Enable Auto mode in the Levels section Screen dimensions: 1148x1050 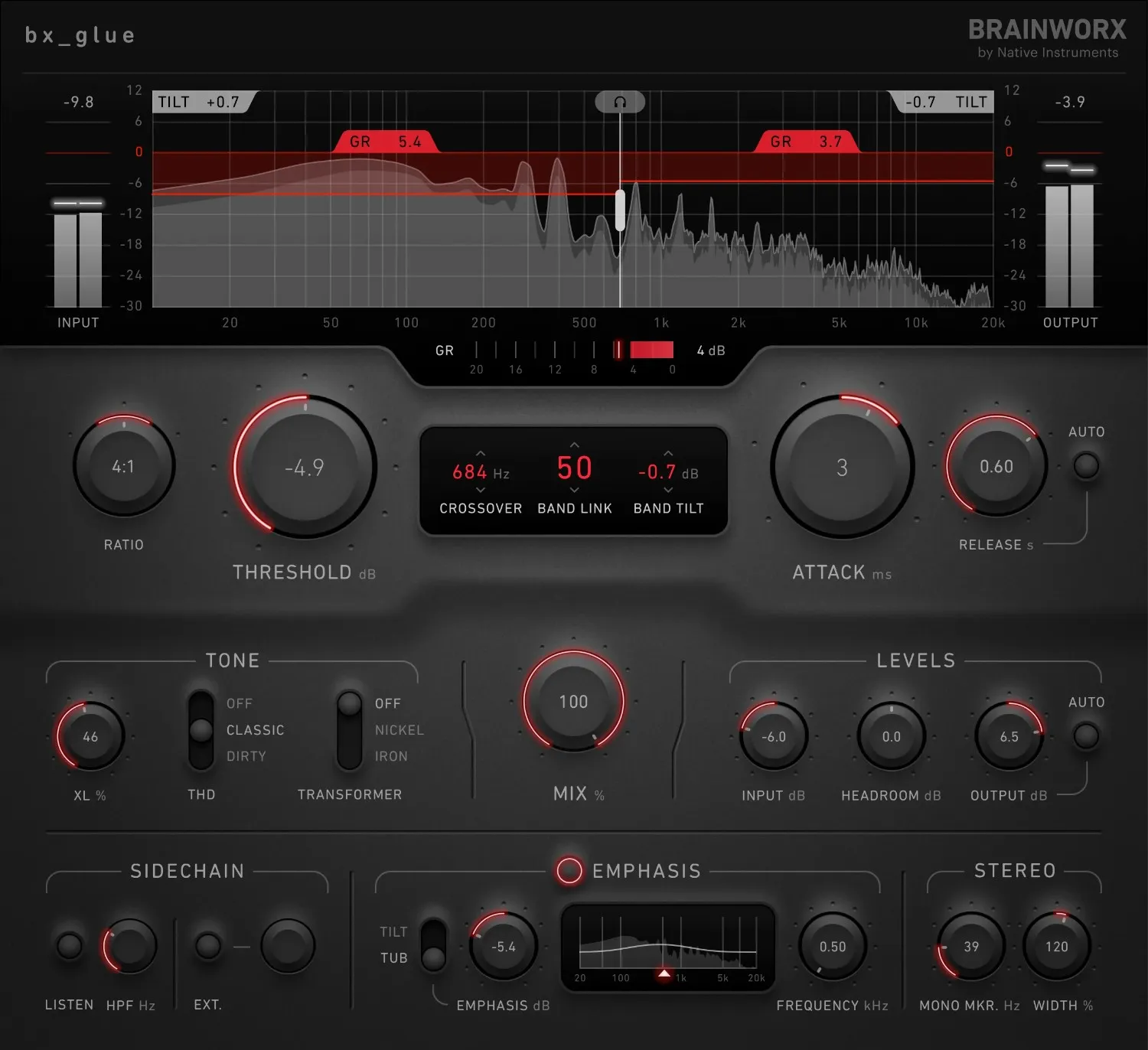click(1086, 735)
